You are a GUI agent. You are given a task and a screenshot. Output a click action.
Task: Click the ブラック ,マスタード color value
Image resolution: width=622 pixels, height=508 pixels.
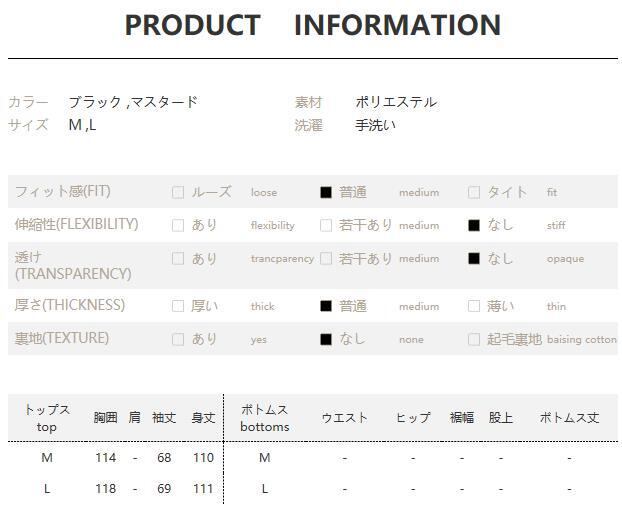click(133, 102)
